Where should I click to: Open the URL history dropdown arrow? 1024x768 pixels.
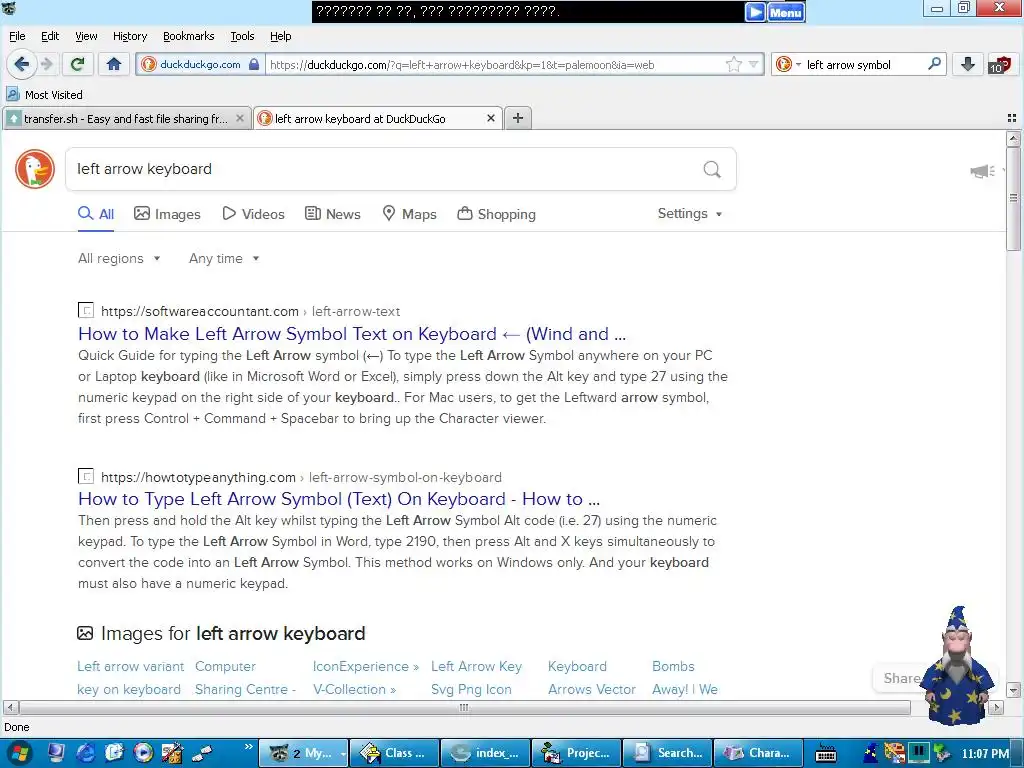[754, 64]
